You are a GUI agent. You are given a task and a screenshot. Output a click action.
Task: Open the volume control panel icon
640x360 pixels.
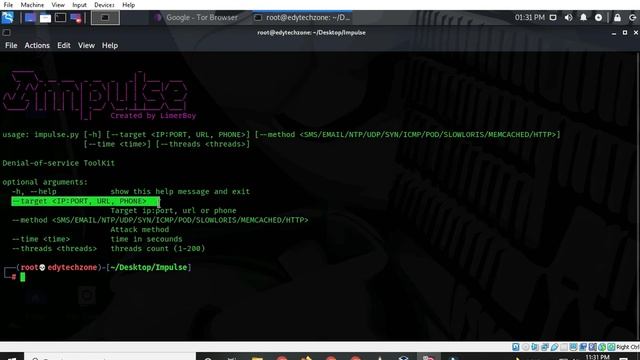point(568,18)
